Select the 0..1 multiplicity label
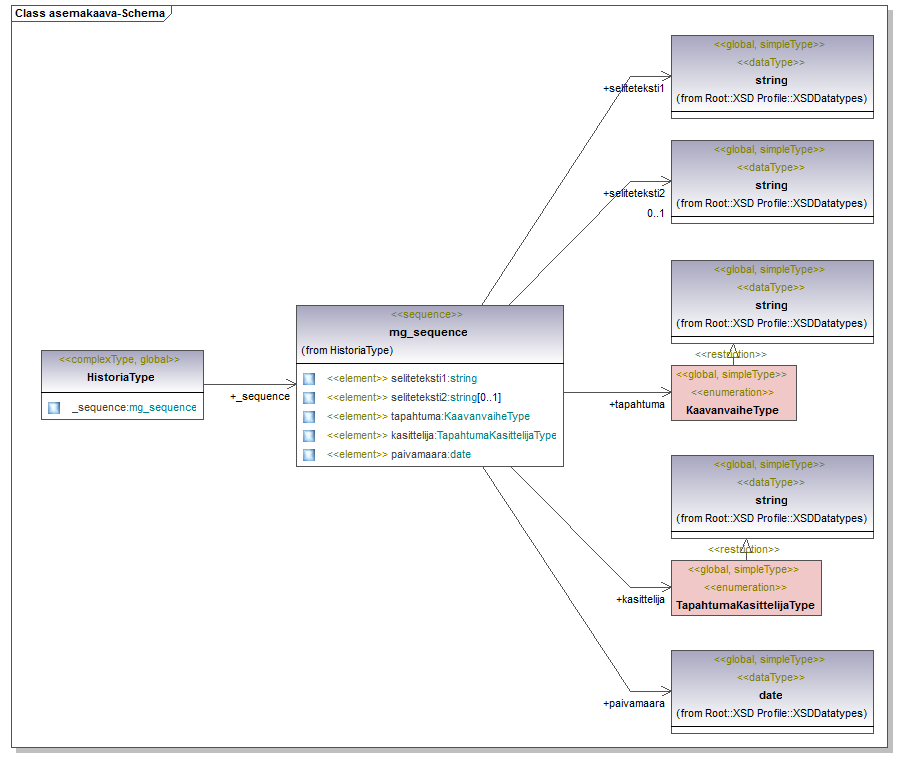914x768 pixels. [656, 213]
